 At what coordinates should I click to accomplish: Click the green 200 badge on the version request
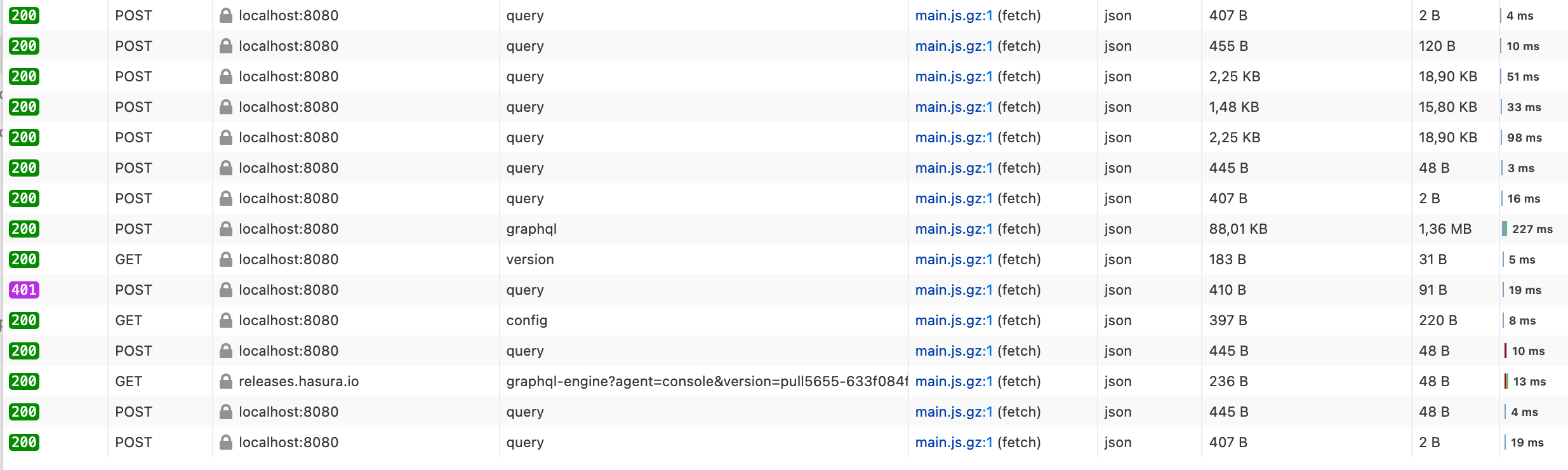tap(23, 259)
